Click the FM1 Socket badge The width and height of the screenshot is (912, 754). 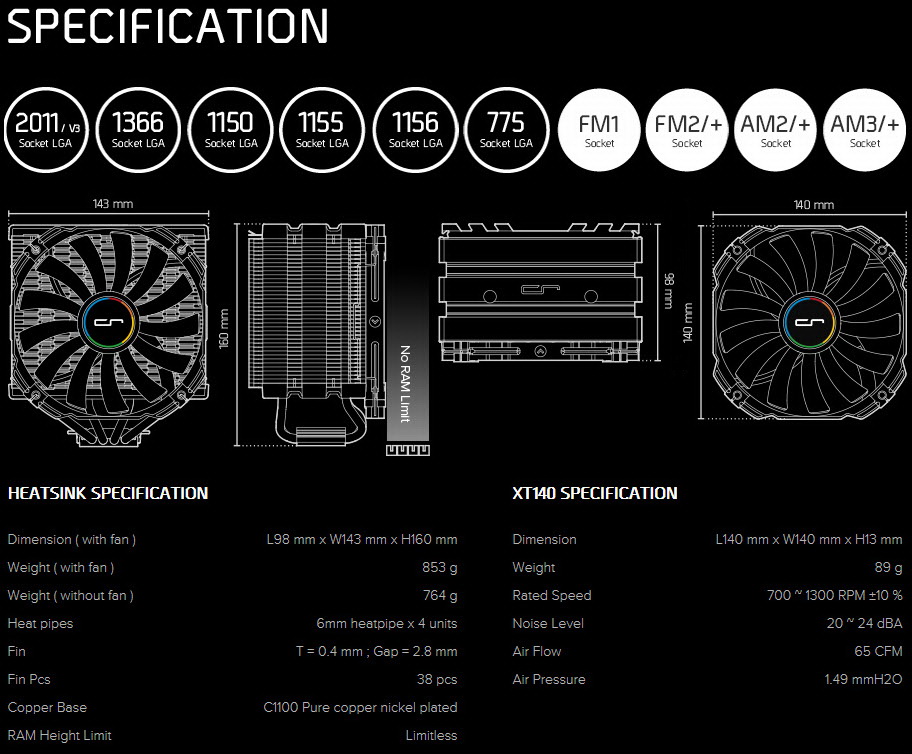pos(598,130)
